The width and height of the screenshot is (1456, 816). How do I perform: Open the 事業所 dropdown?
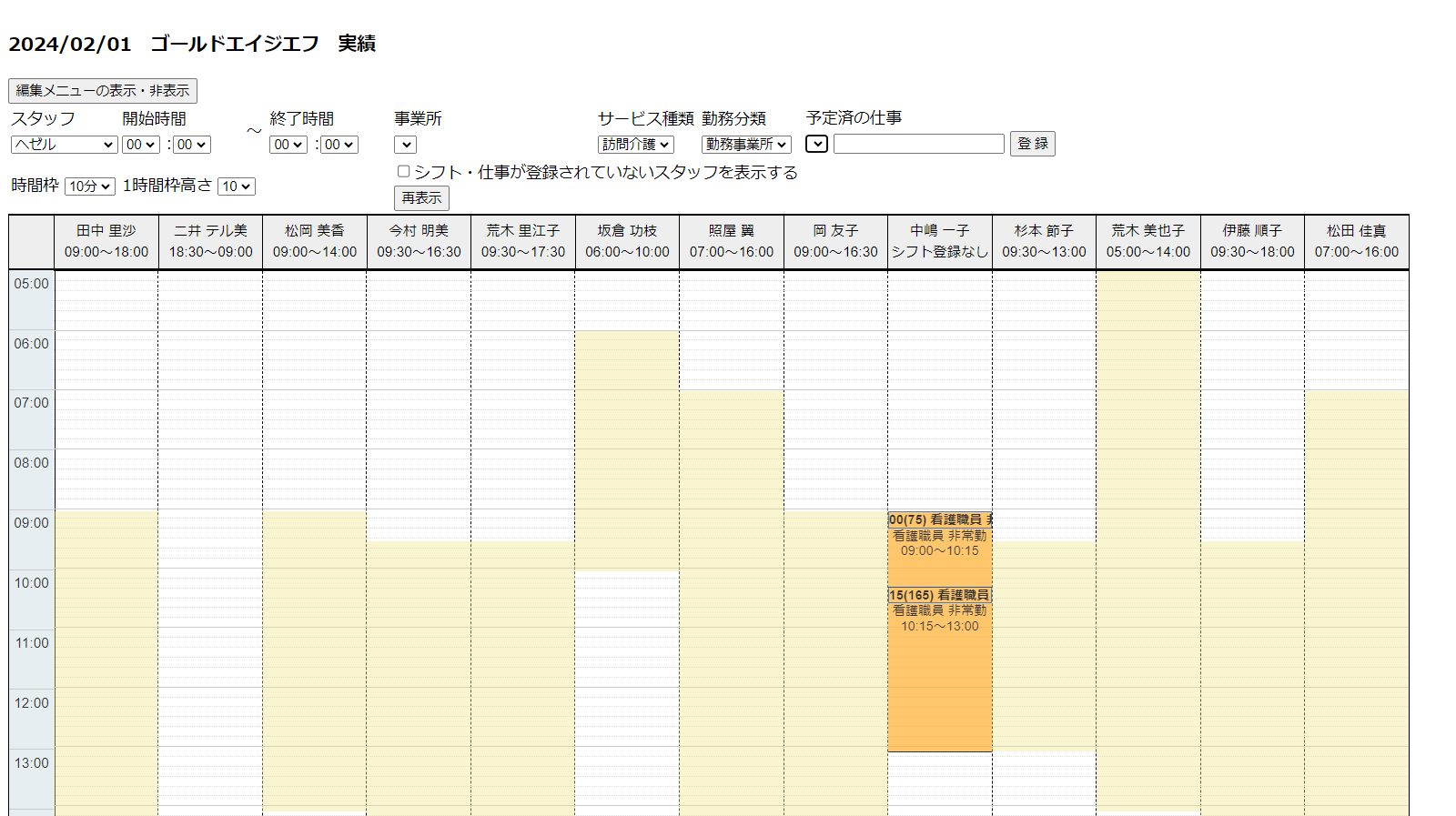click(405, 145)
